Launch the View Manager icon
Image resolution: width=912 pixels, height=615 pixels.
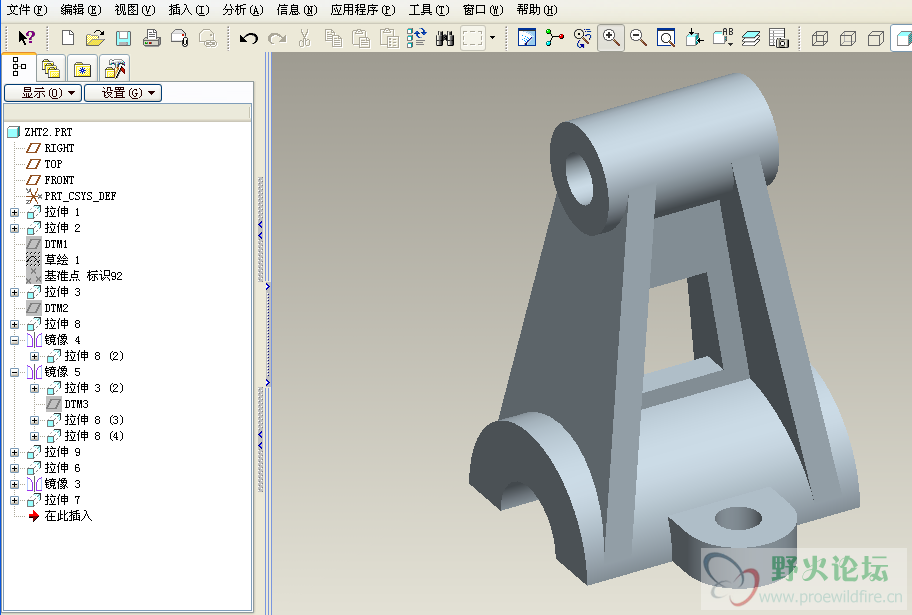pyautogui.click(x=779, y=38)
